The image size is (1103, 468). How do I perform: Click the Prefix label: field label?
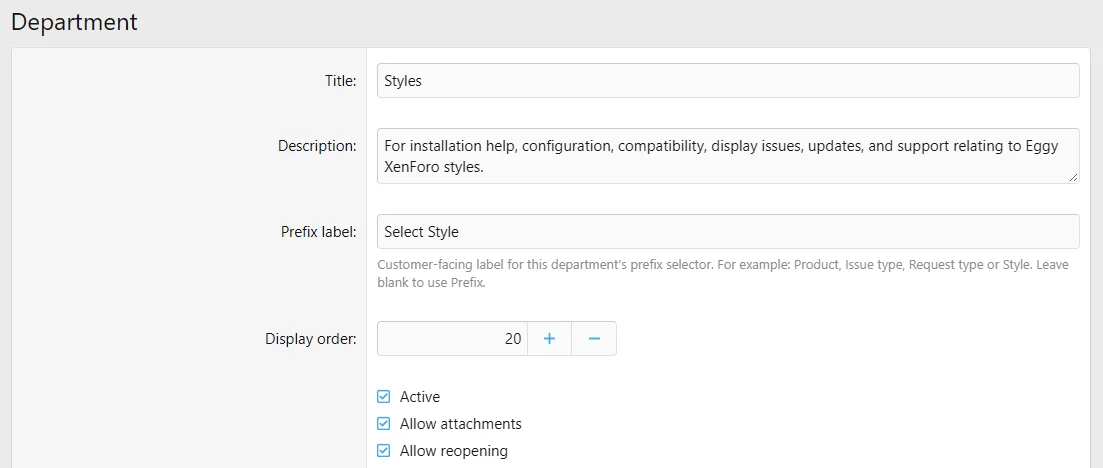tap(319, 232)
